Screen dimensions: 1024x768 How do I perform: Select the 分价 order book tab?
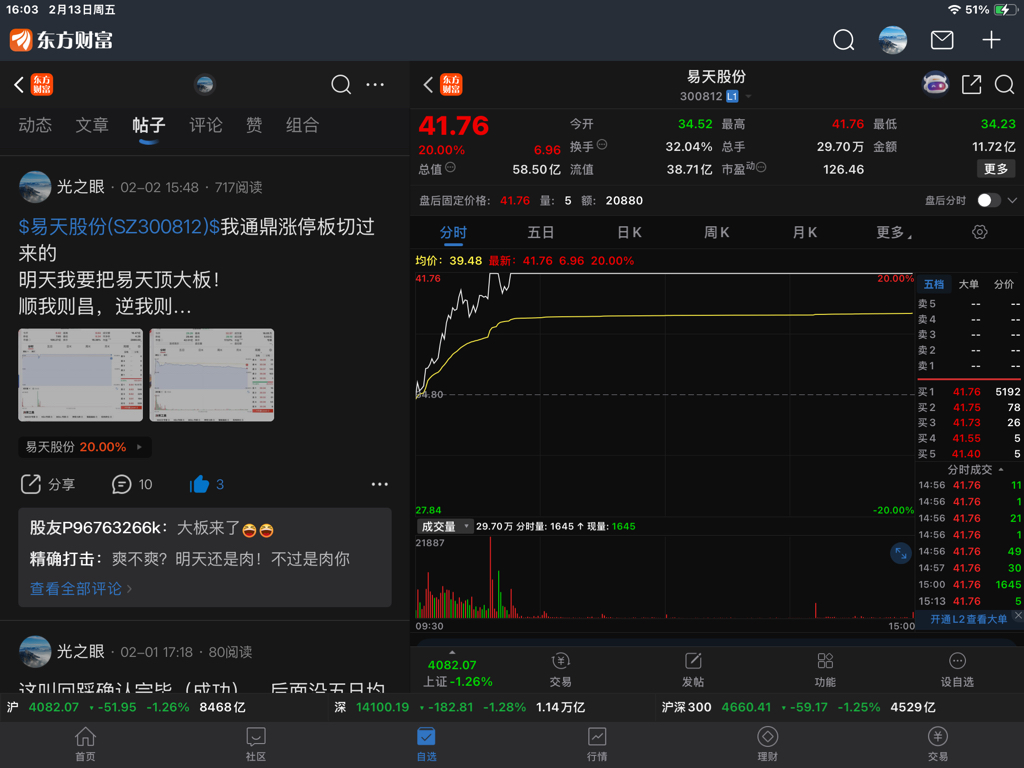pyautogui.click(x=1004, y=284)
